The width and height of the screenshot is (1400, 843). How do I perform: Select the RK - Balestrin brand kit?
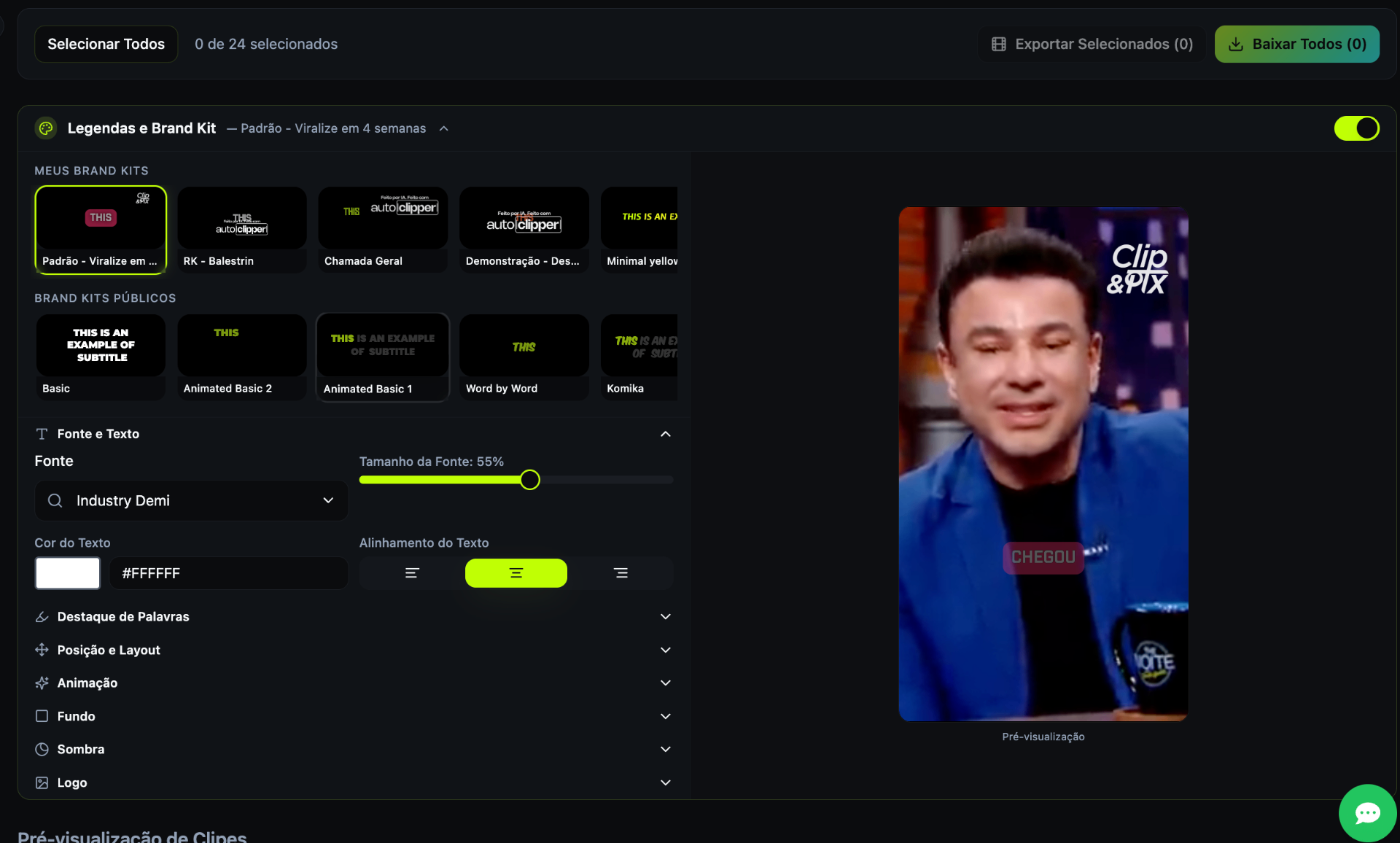click(x=241, y=230)
